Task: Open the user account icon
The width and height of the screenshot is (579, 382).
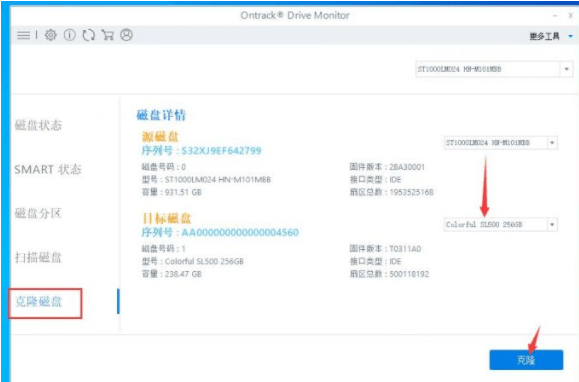Action: pos(126,35)
